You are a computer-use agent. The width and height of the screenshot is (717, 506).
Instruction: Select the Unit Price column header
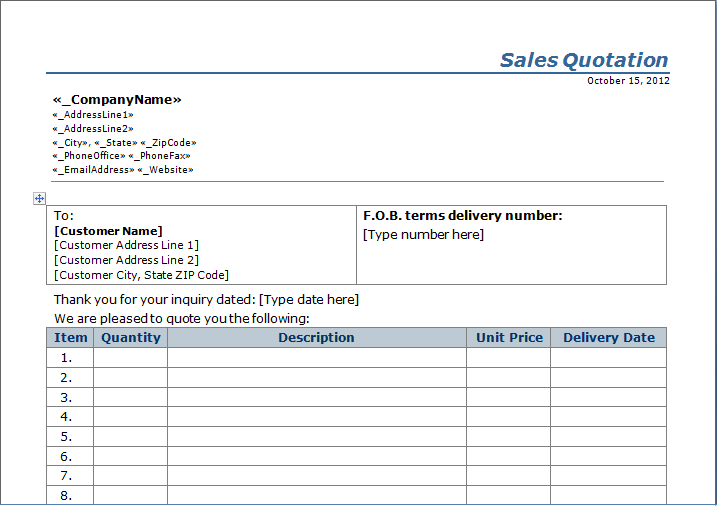coord(509,338)
